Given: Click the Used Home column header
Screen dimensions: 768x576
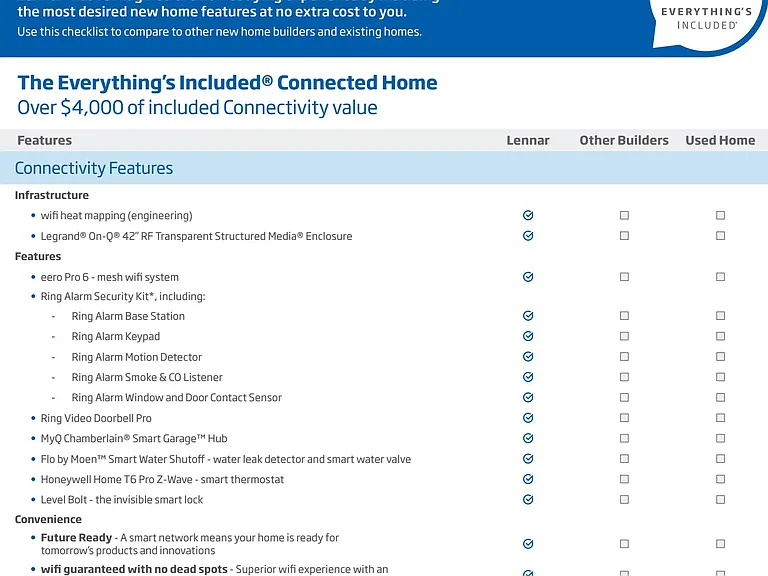Looking at the screenshot, I should click(x=720, y=141).
